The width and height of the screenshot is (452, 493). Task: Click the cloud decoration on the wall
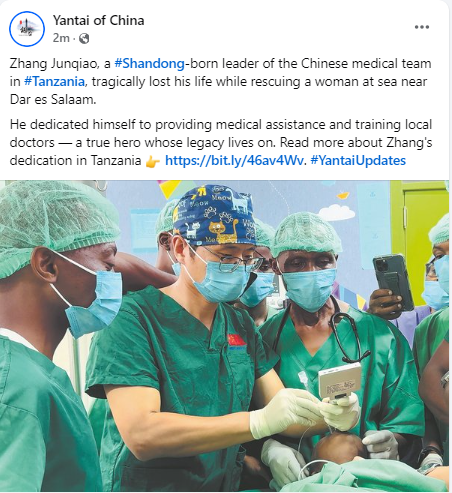336,212
